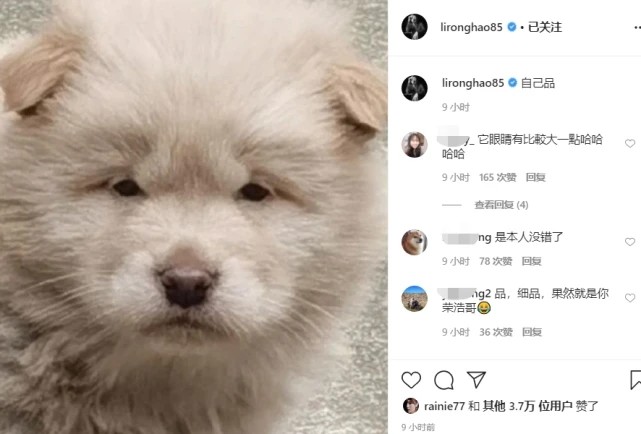Image resolution: width=641 pixels, height=434 pixels.
Task: Like the '是本人没错了' comment
Action: [x=630, y=242]
